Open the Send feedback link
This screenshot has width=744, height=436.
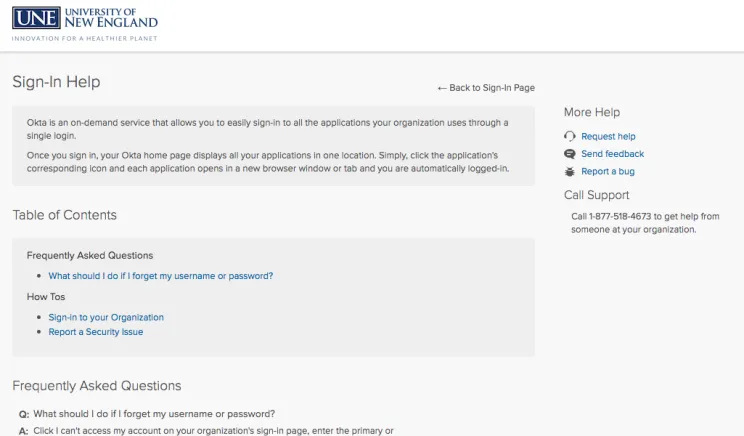point(613,154)
